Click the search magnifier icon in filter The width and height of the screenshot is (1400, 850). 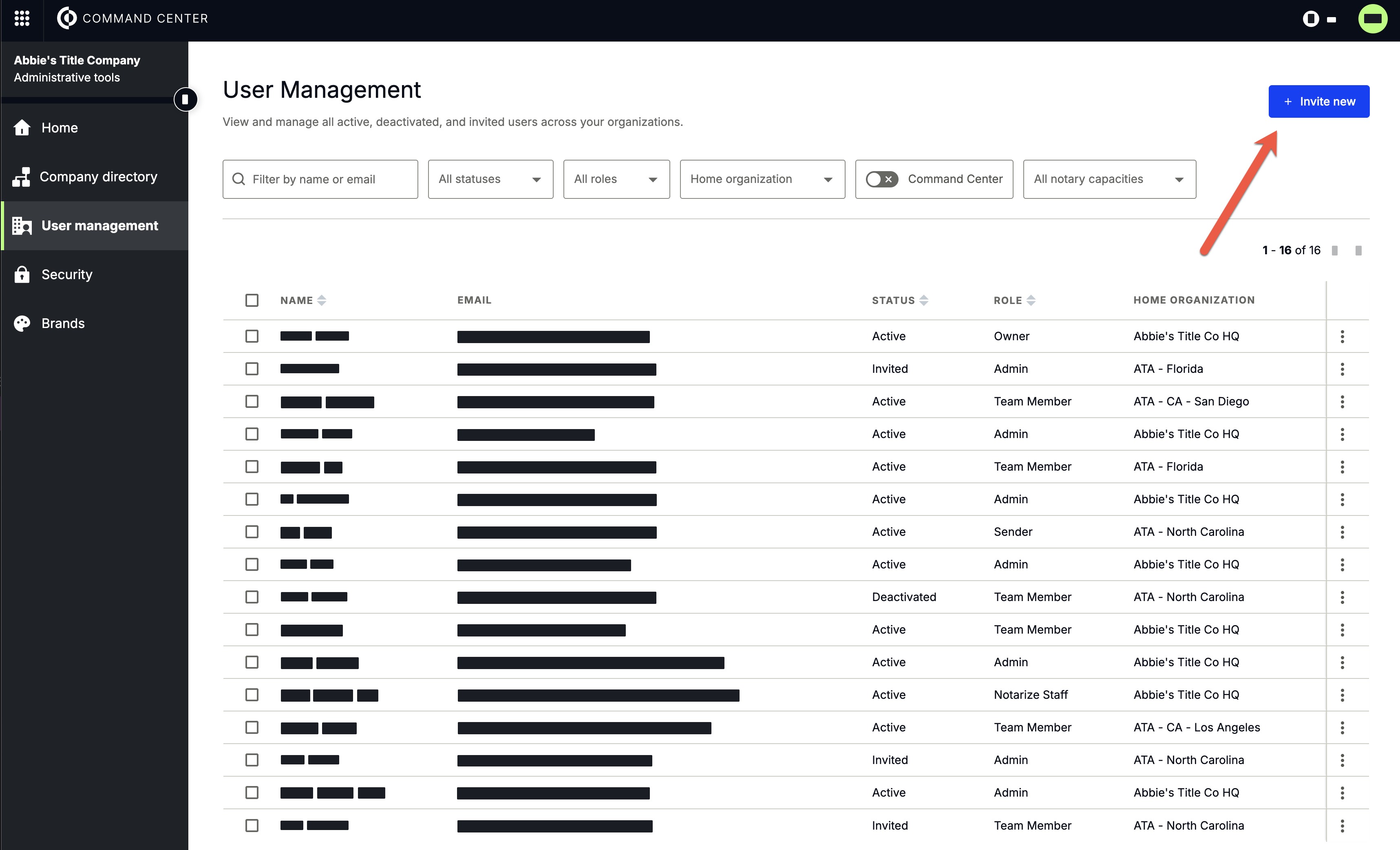(x=238, y=179)
